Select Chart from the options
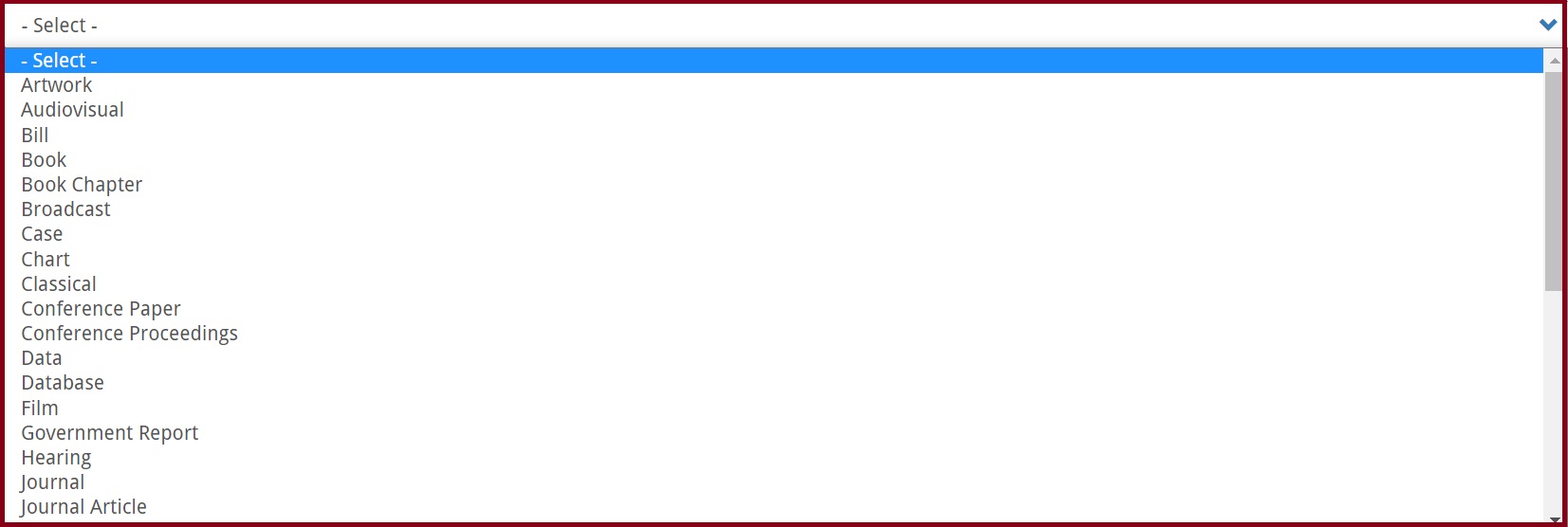Image resolution: width=1568 pixels, height=527 pixels. click(x=774, y=259)
